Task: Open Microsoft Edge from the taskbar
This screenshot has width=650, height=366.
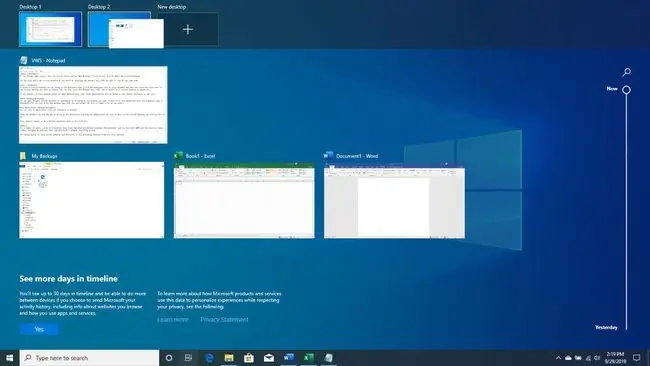Action: coord(209,358)
